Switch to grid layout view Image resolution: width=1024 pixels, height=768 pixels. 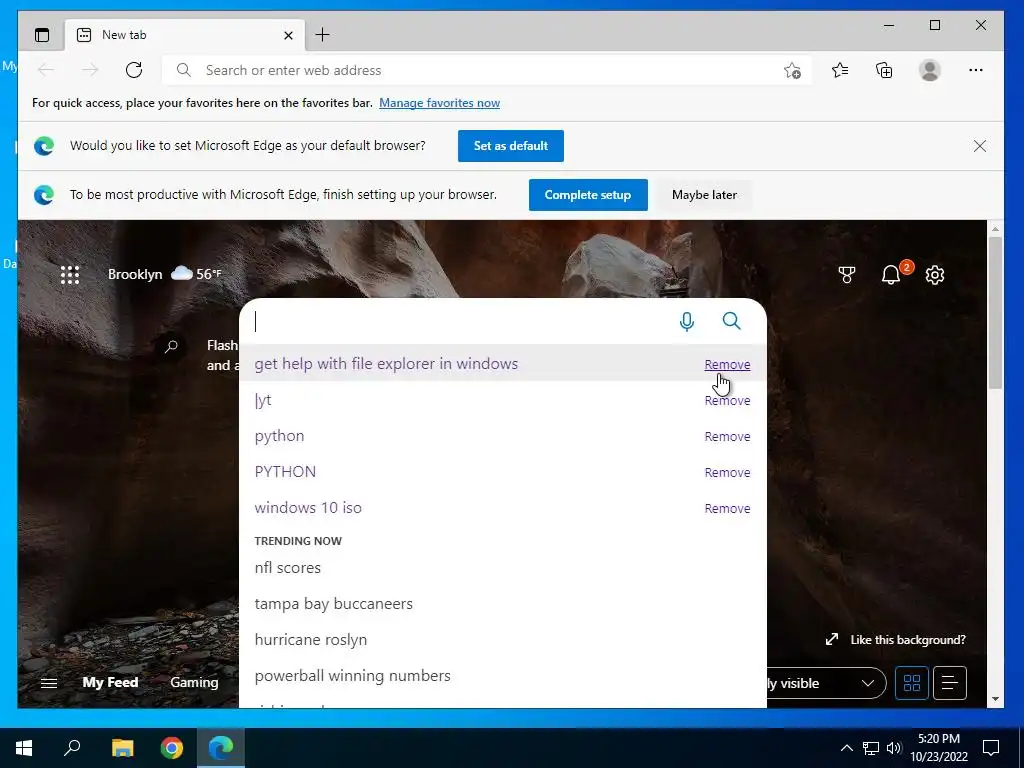pos(912,683)
